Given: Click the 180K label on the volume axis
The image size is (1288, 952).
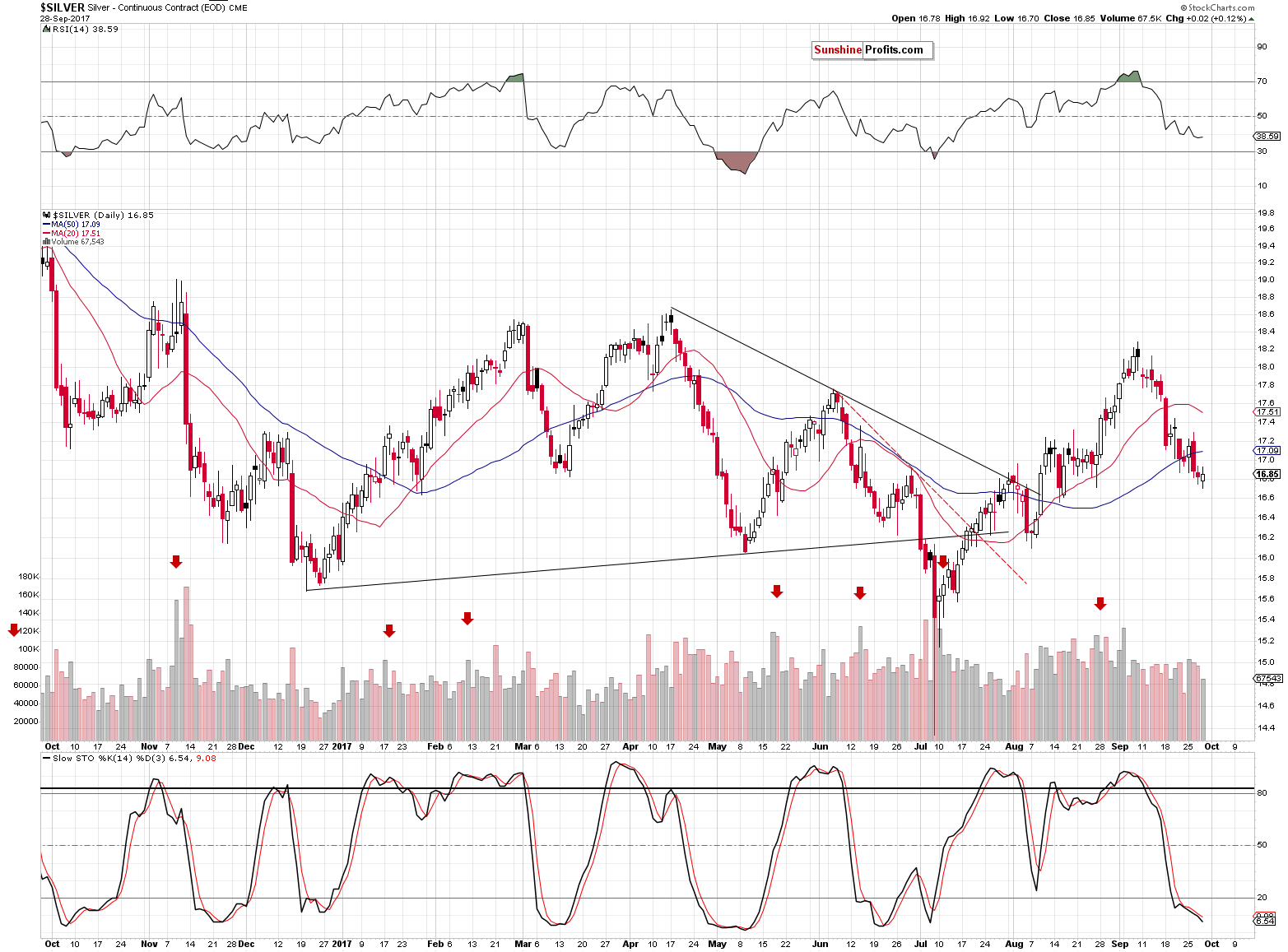Looking at the screenshot, I should point(28,577).
